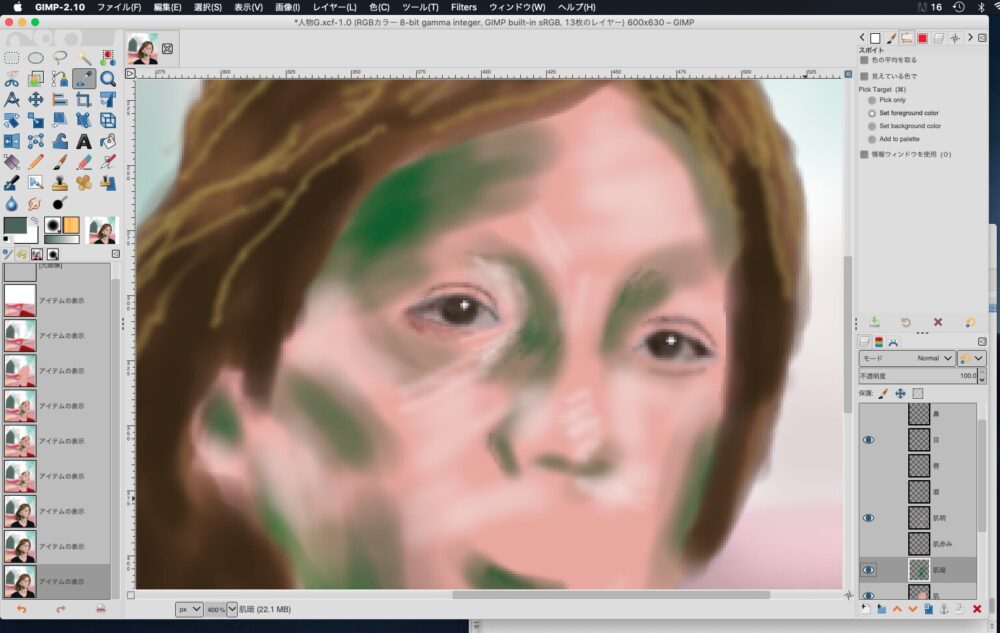Choose Set background color radio option

click(872, 126)
